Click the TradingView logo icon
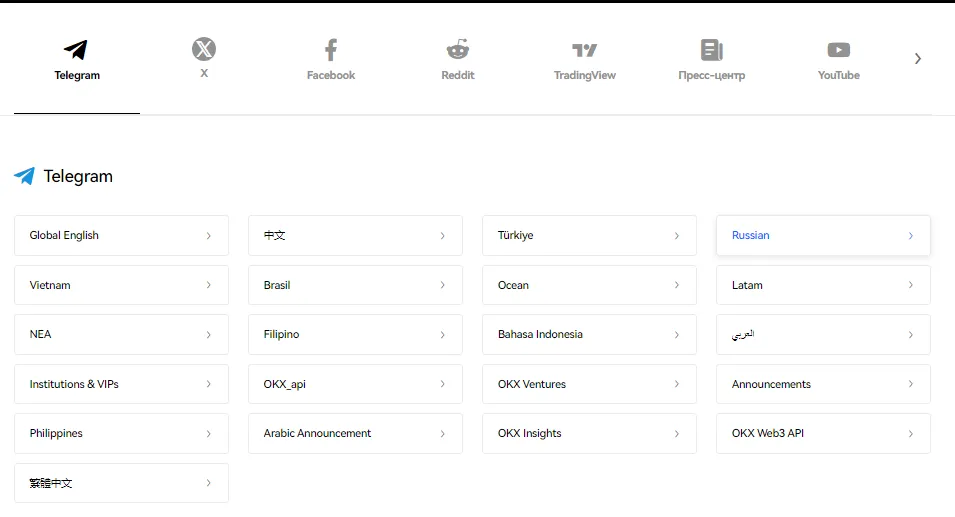This screenshot has width=955, height=517. point(585,50)
